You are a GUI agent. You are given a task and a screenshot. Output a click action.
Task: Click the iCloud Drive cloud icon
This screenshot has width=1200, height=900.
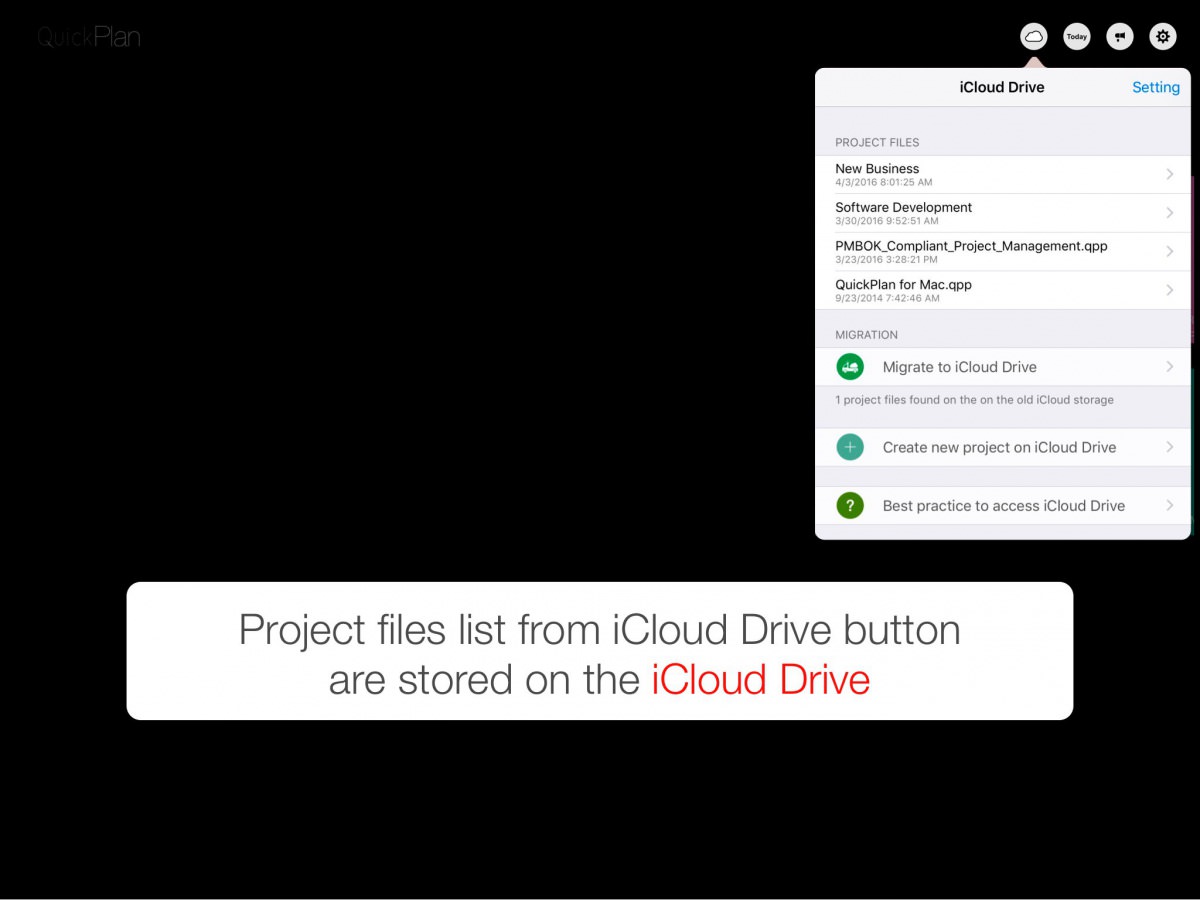click(1034, 37)
